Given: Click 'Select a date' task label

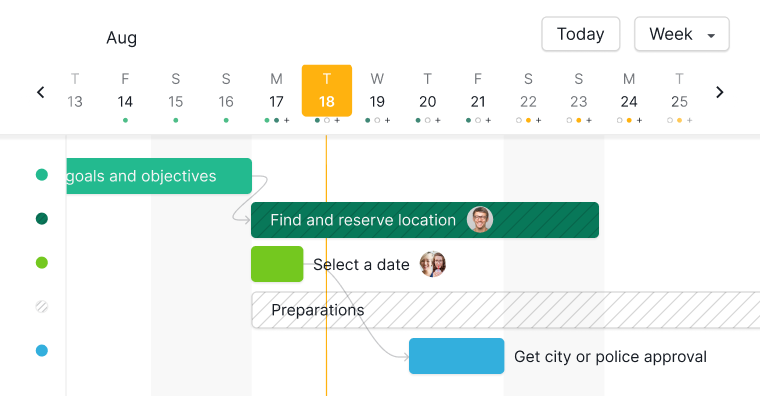Looking at the screenshot, I should (361, 265).
